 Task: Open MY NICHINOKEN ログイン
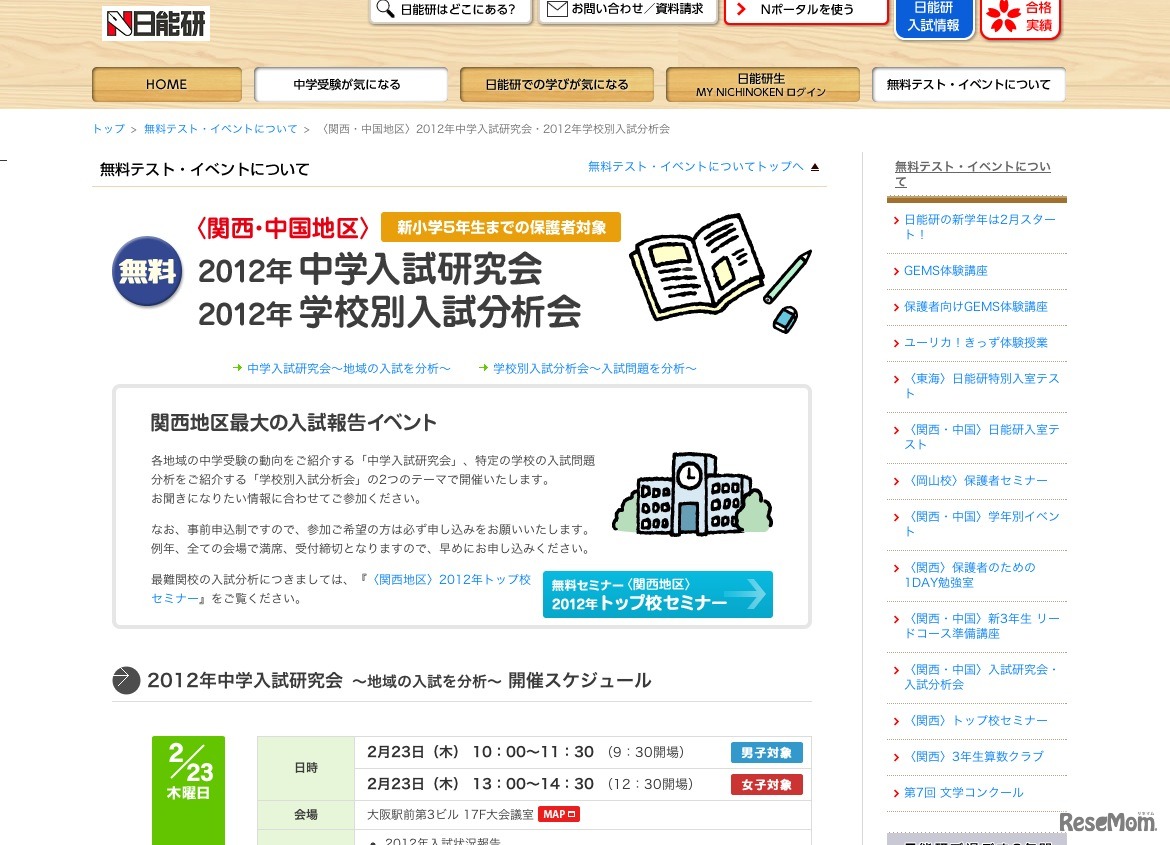pos(762,85)
